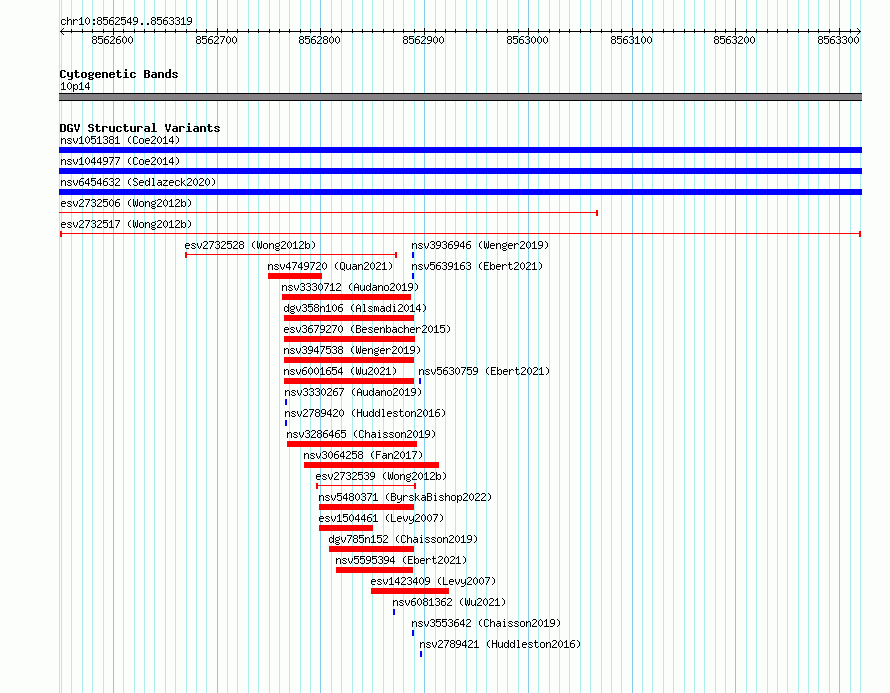Click the red bar under nsv3286465
Image resolution: width=890 pixels, height=693 pixels.
(352, 444)
